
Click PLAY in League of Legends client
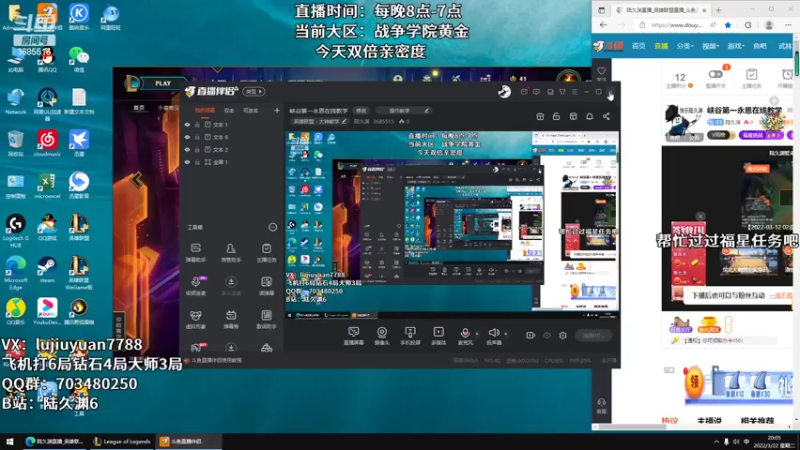163,83
